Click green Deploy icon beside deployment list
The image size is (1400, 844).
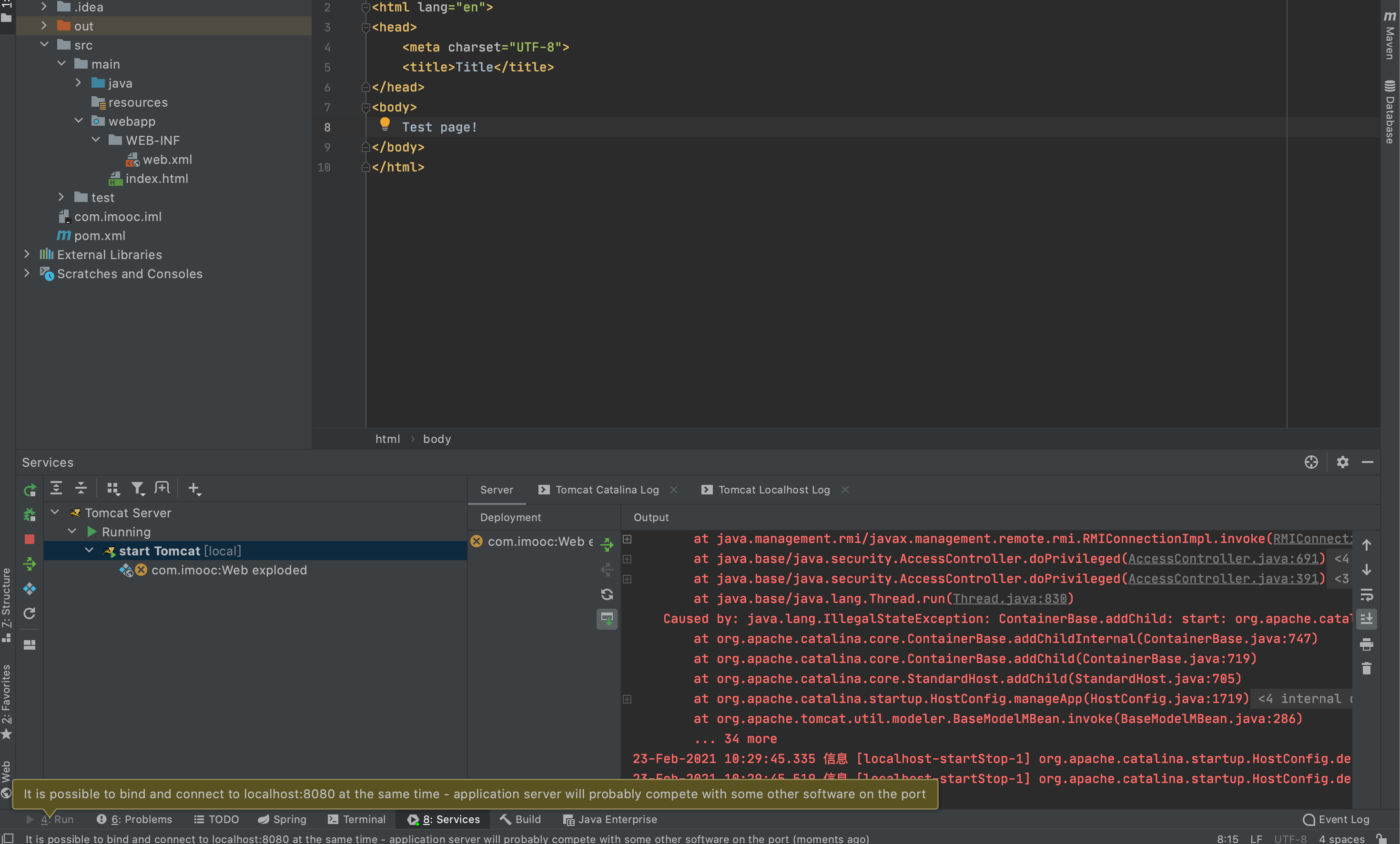click(x=607, y=545)
